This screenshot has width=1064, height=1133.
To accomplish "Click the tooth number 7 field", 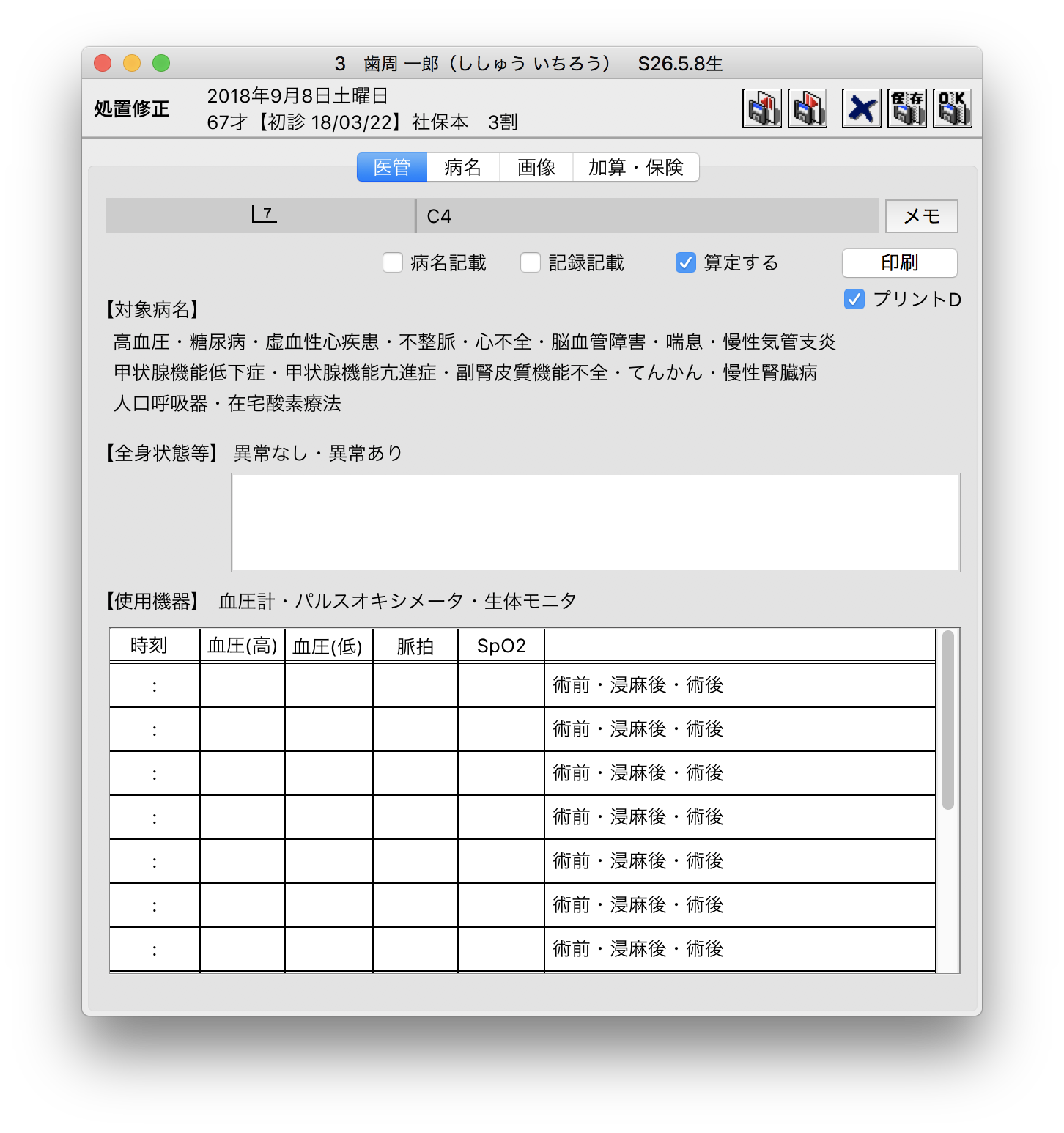I will 261,215.
